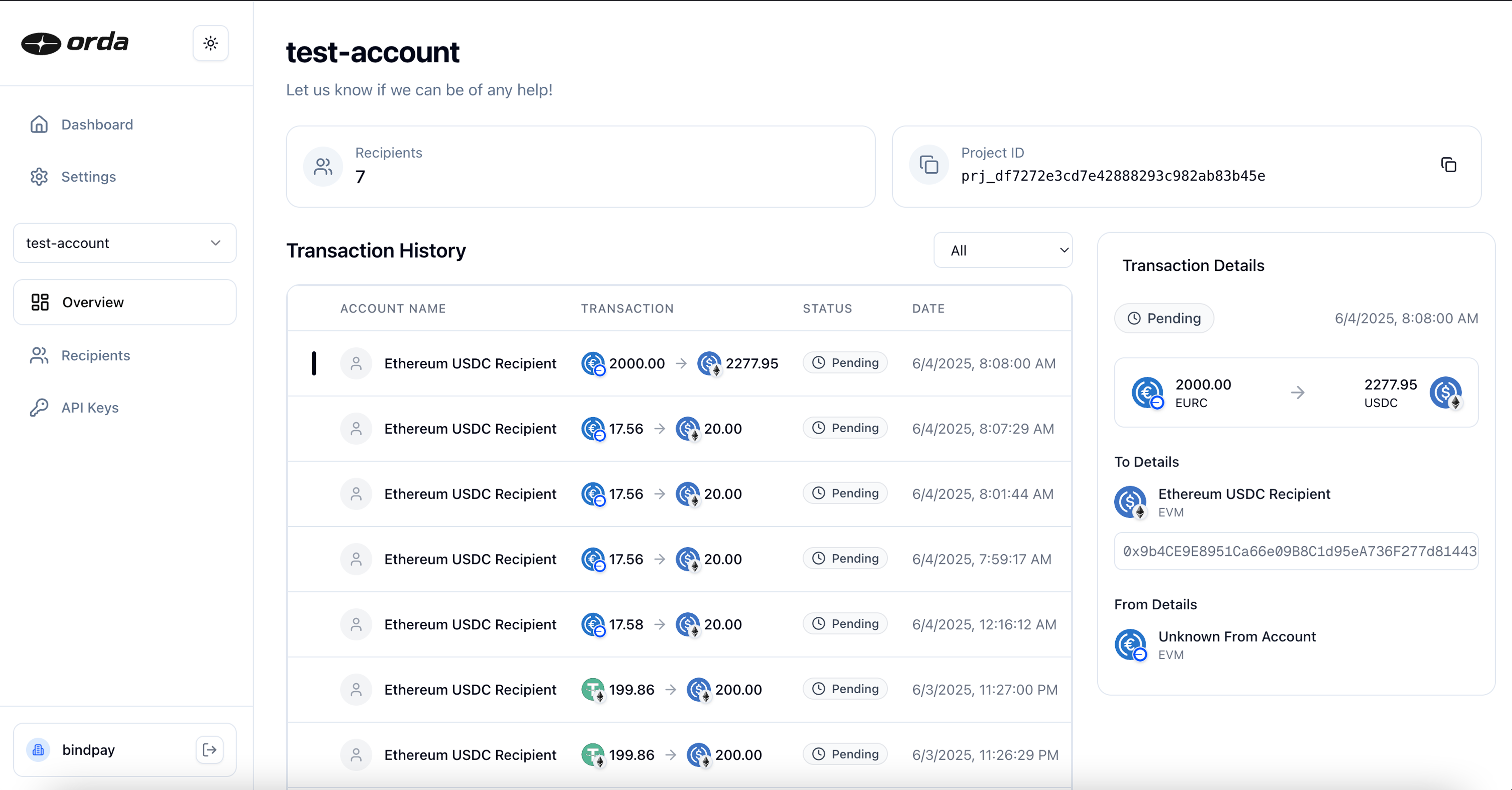Click the EURC icon beside 2000.00 in table
The image size is (1512, 790).
[x=593, y=364]
